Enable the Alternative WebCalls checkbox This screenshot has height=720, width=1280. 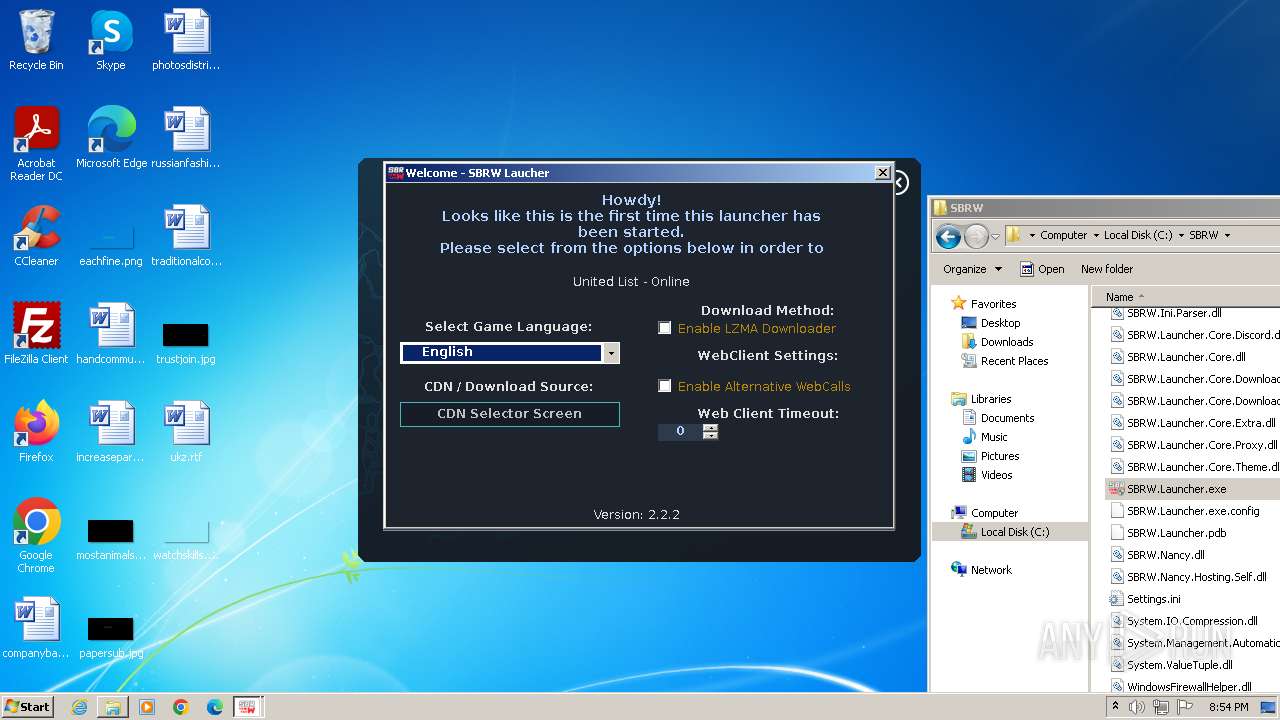click(664, 386)
